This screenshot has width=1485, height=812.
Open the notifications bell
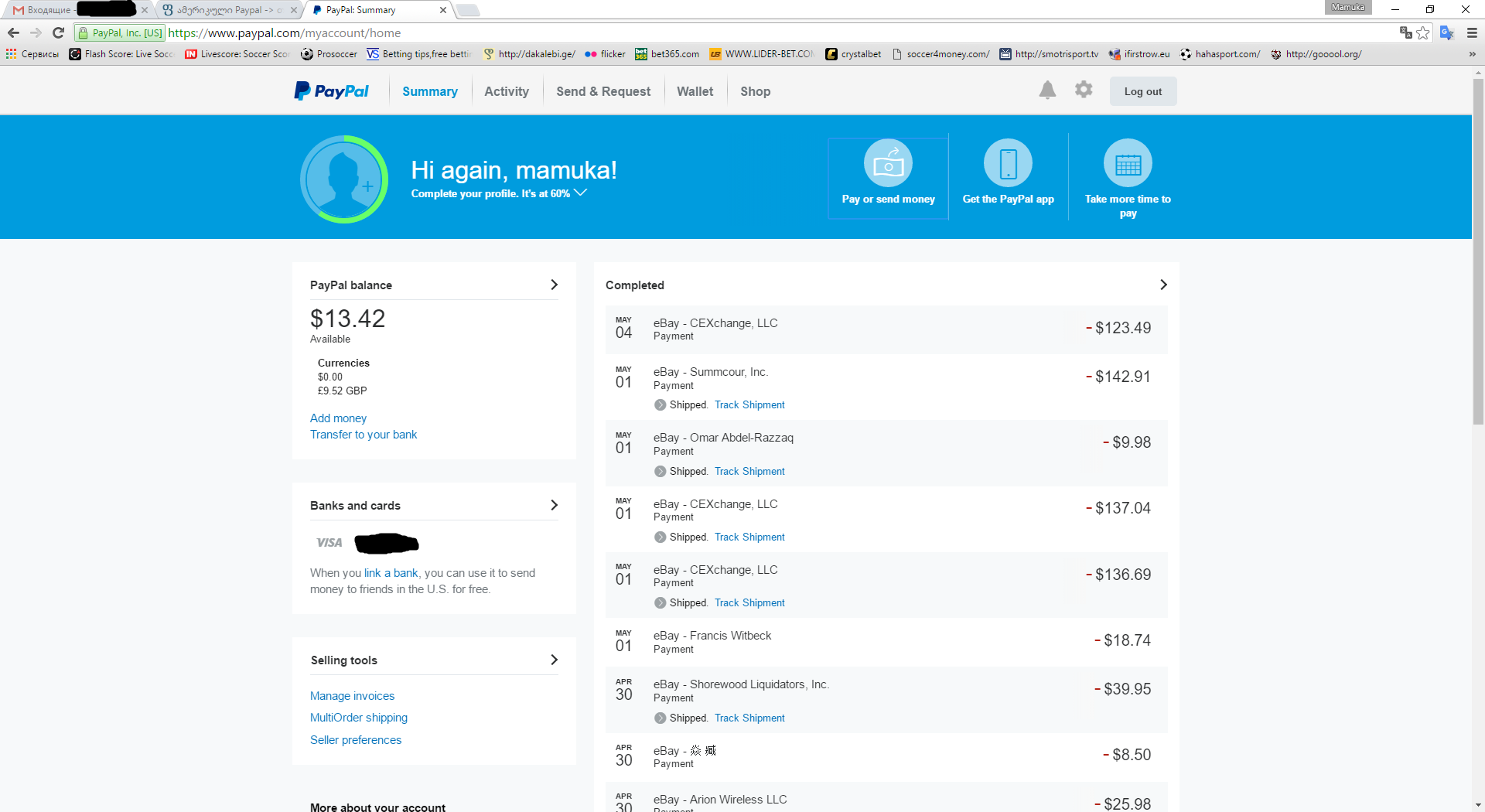[x=1047, y=90]
